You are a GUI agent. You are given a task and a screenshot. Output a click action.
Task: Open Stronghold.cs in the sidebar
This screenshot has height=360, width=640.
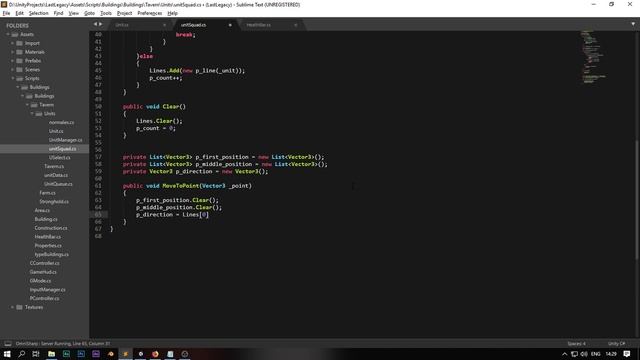tap(54, 201)
